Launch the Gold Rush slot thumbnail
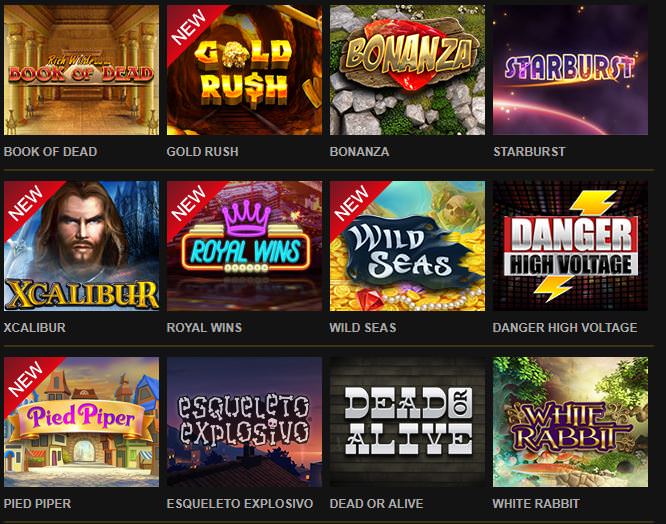The width and height of the screenshot is (666, 524). click(x=244, y=70)
